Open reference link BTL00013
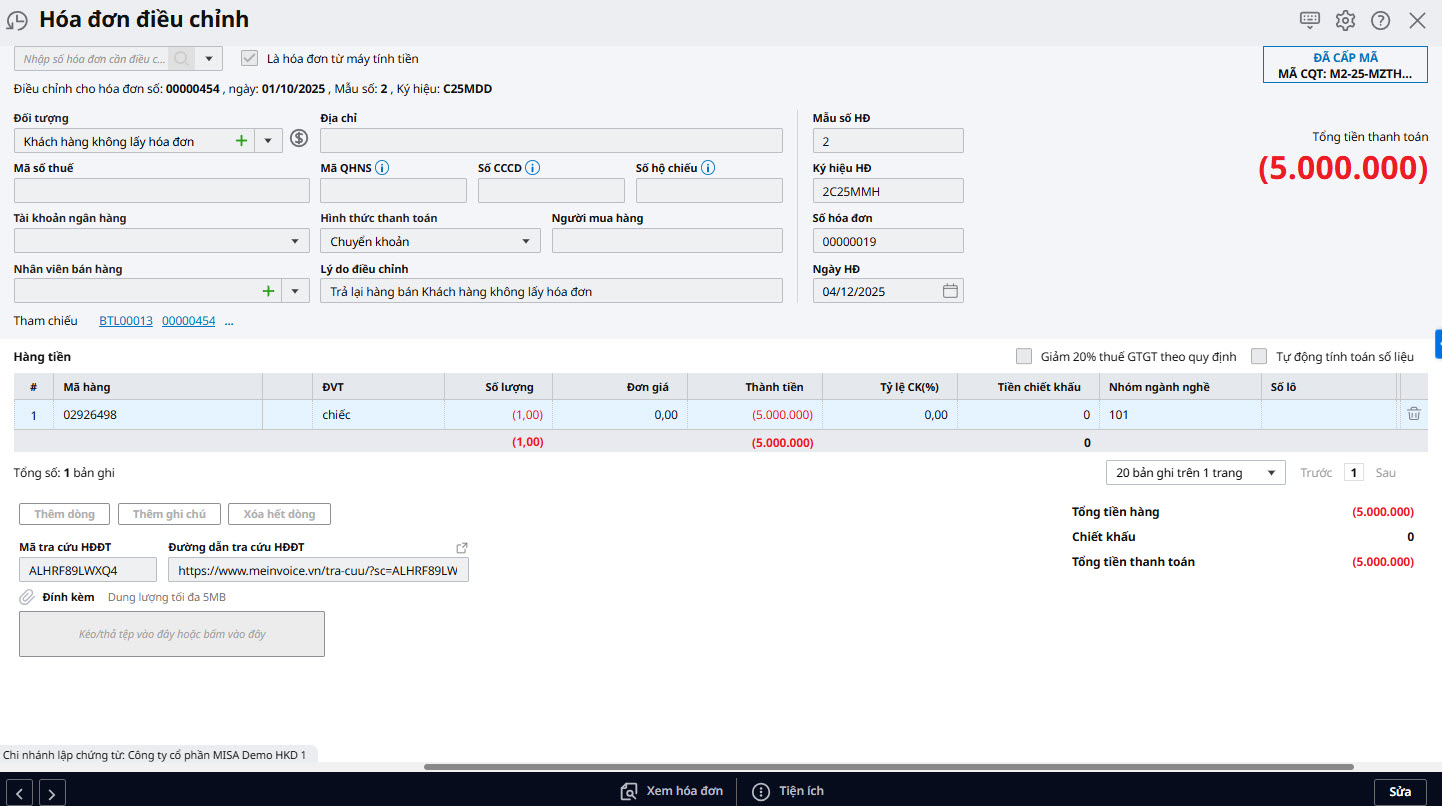 [x=126, y=321]
